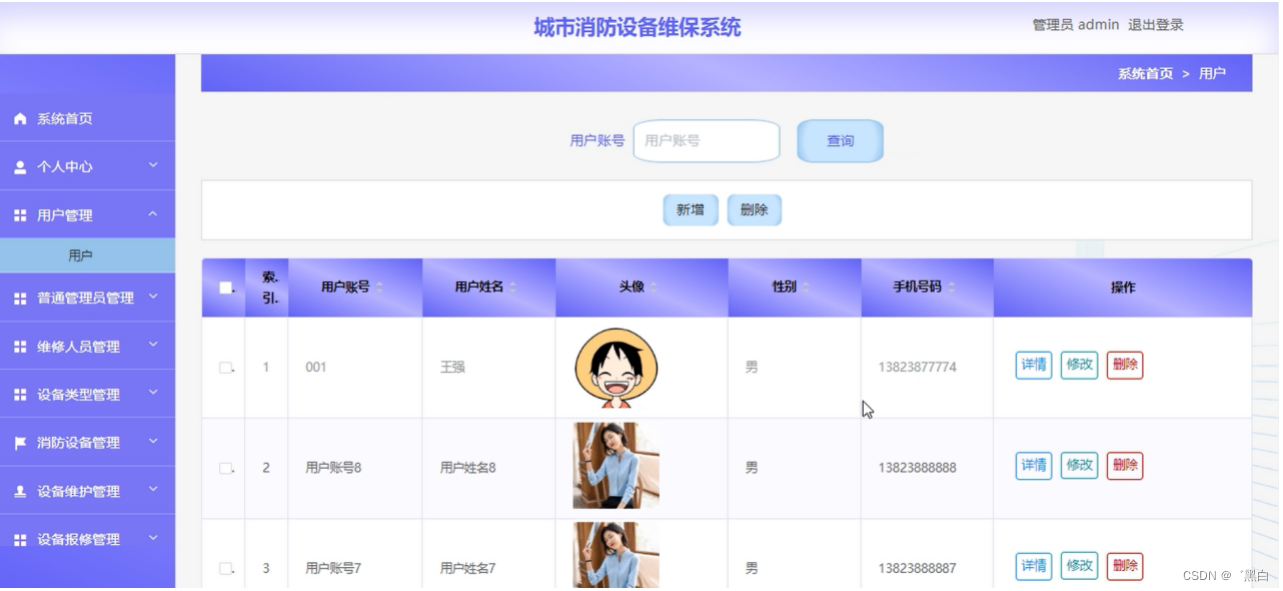Click the grid icon beside 设备类型管理

click(20, 395)
